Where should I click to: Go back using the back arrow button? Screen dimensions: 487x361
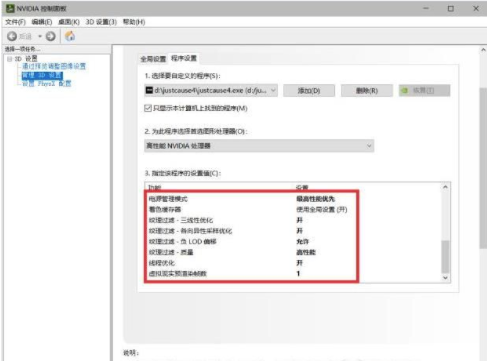pos(12,36)
